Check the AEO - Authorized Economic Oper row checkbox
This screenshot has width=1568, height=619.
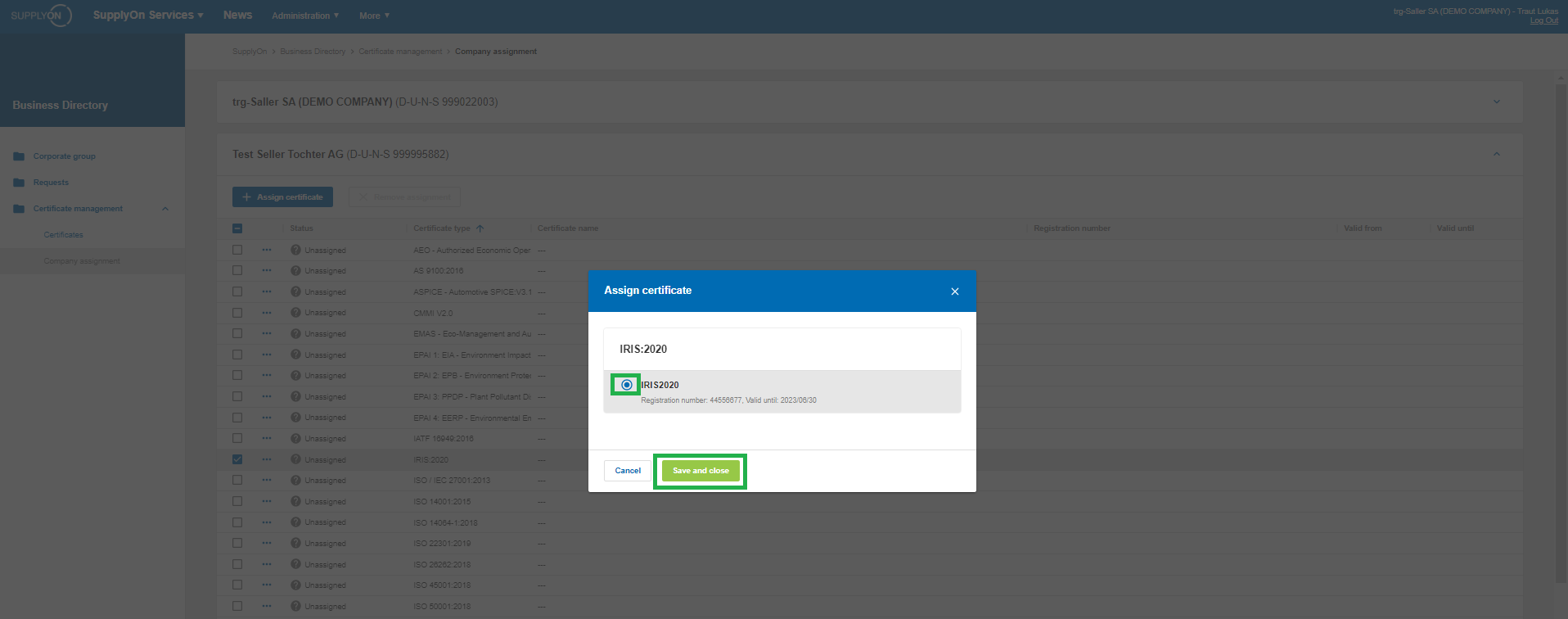pyautogui.click(x=237, y=250)
